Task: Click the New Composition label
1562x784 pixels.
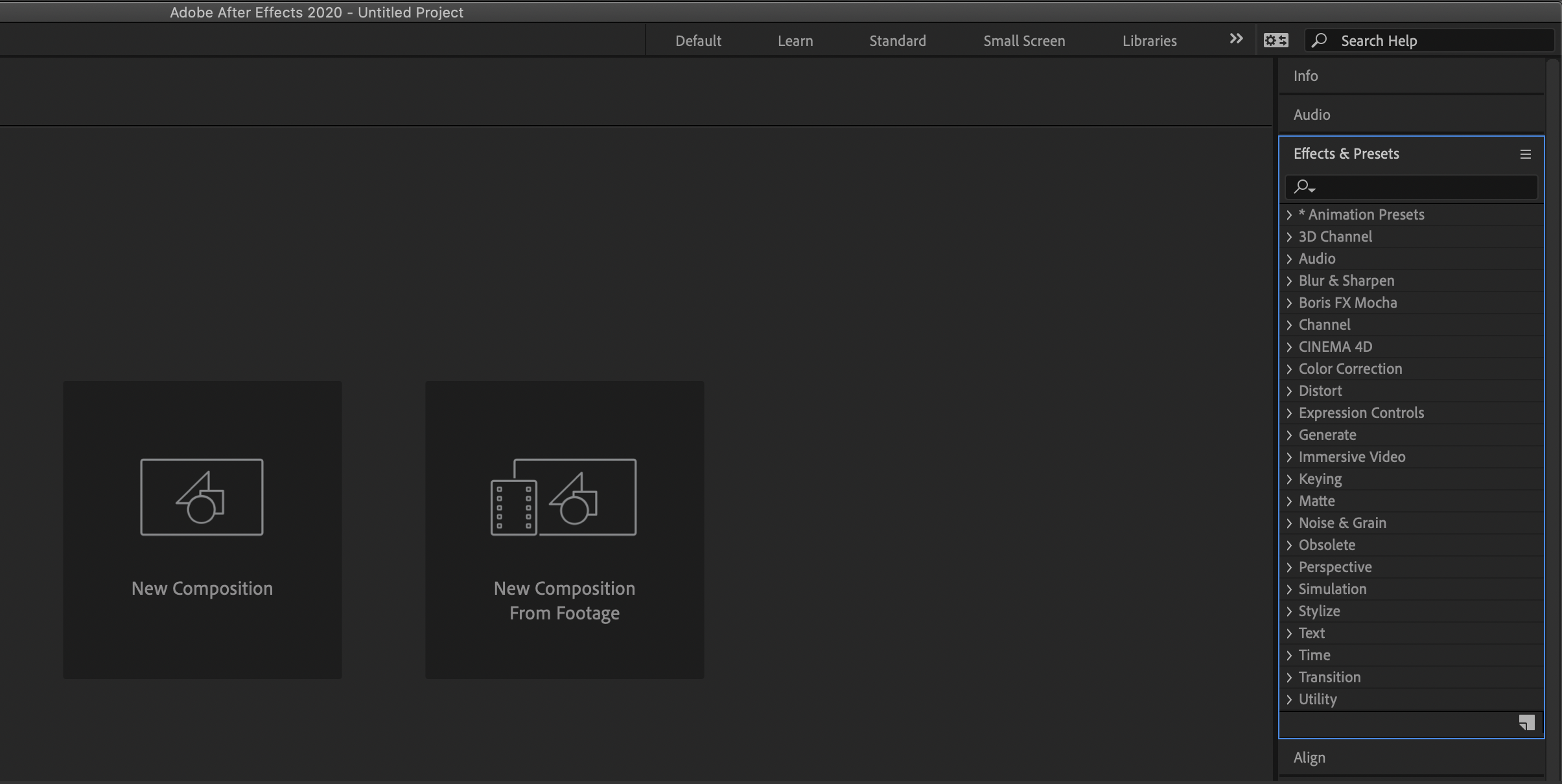Action: click(202, 588)
